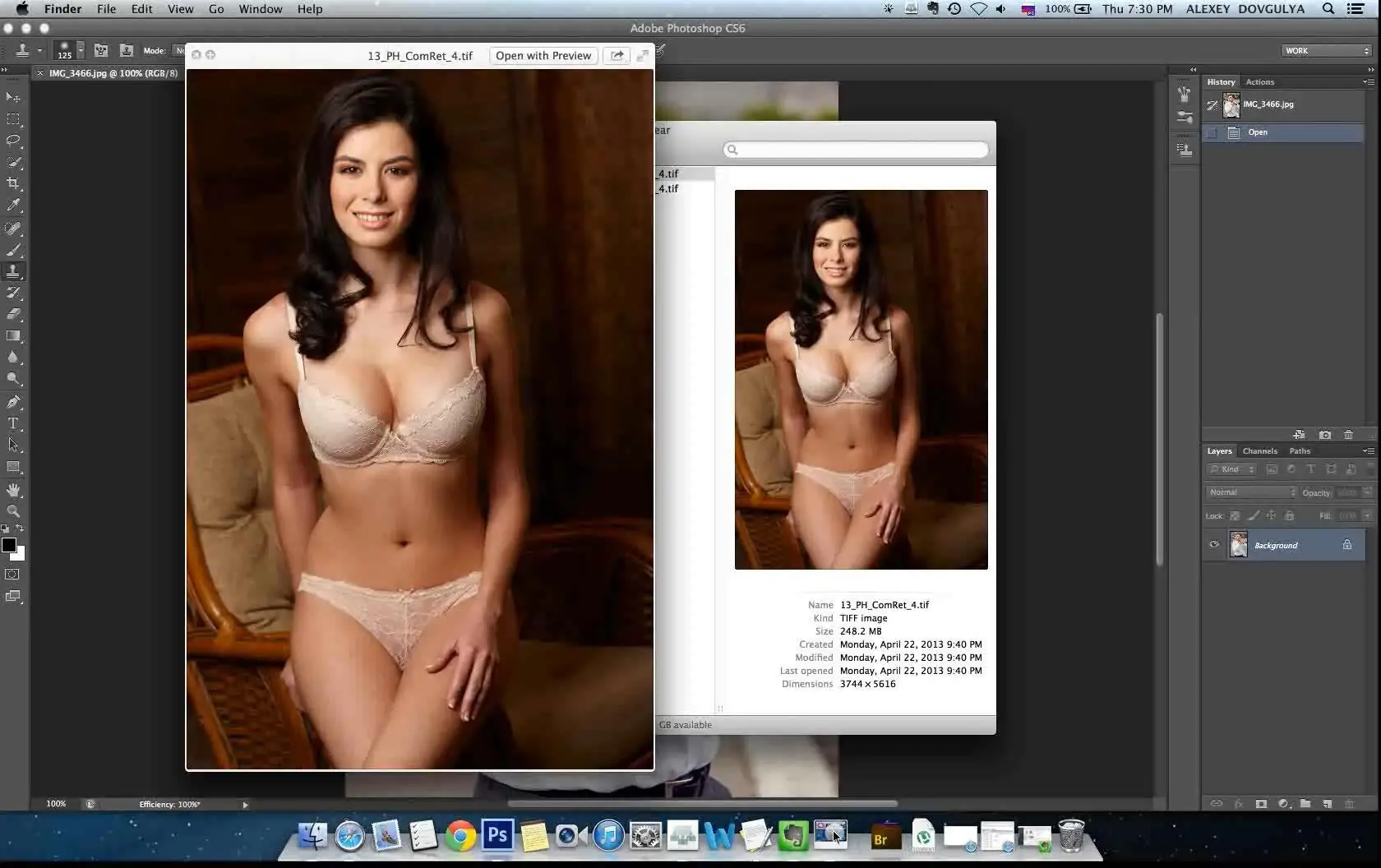The height and width of the screenshot is (868, 1381).
Task: Open the Share button in Quick Look window
Action: tap(617, 55)
